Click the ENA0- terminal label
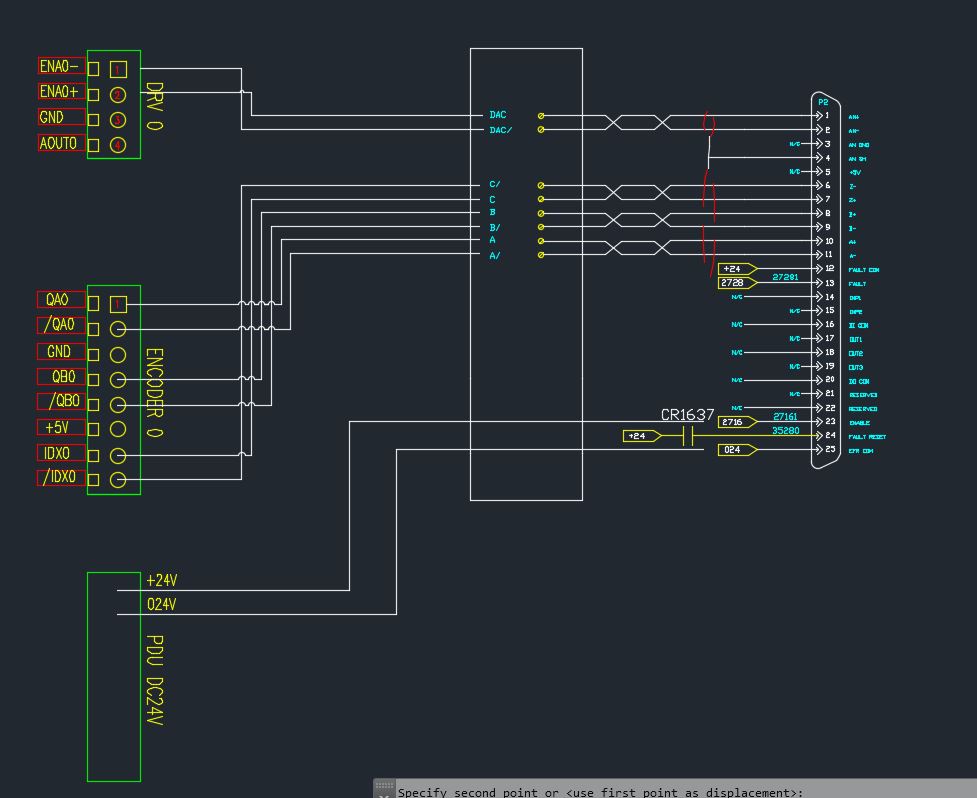Image resolution: width=977 pixels, height=798 pixels. click(59, 66)
